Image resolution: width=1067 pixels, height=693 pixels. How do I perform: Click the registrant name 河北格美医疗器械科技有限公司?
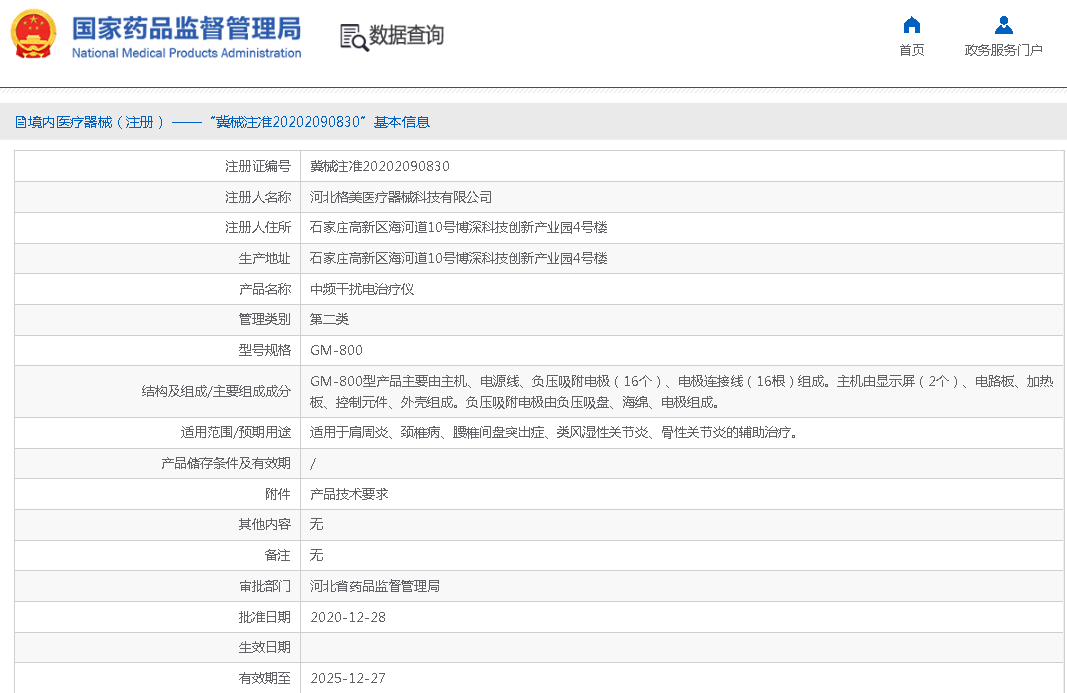click(x=400, y=197)
